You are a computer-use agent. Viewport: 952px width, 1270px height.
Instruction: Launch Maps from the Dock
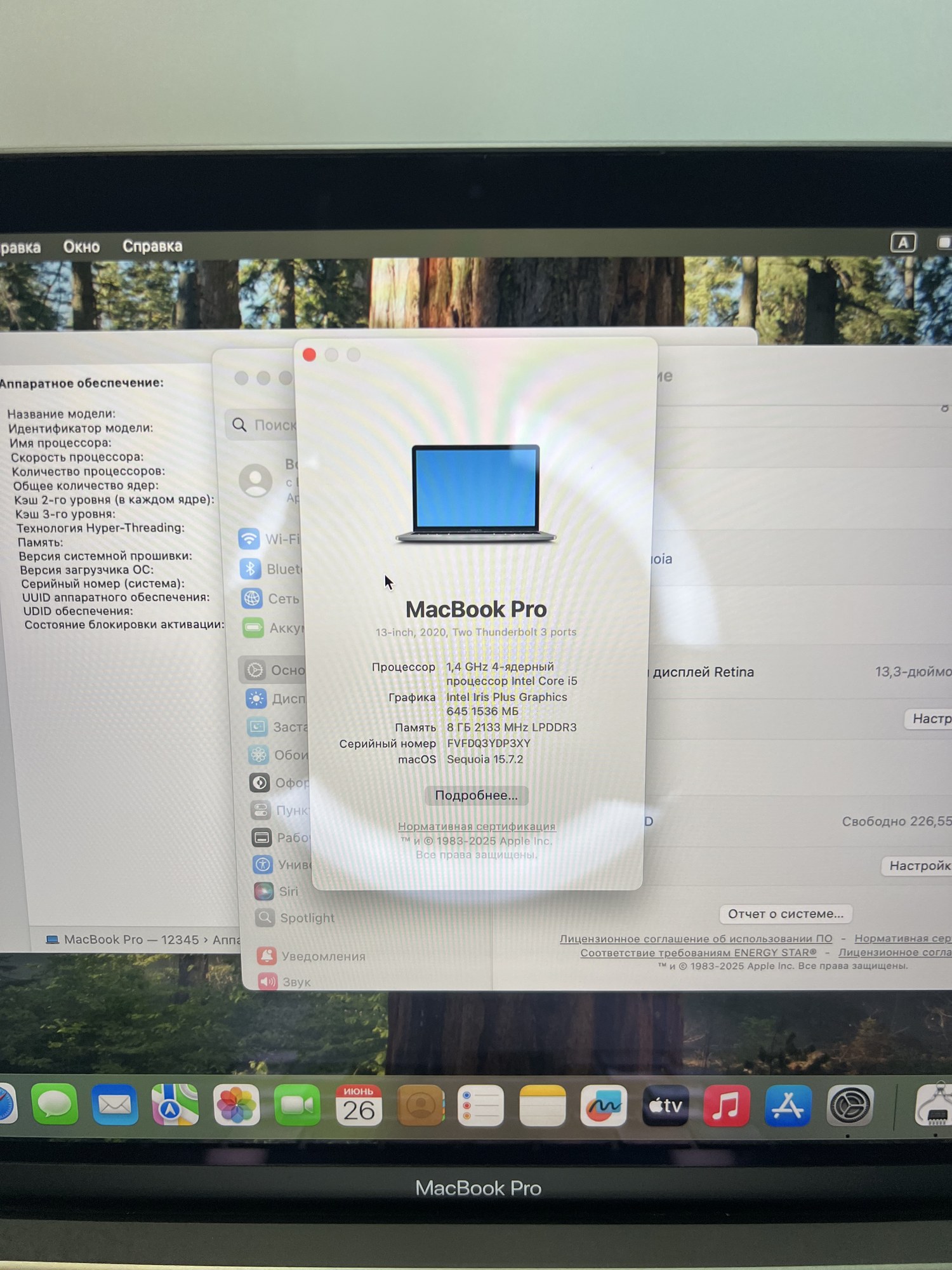(x=175, y=1106)
